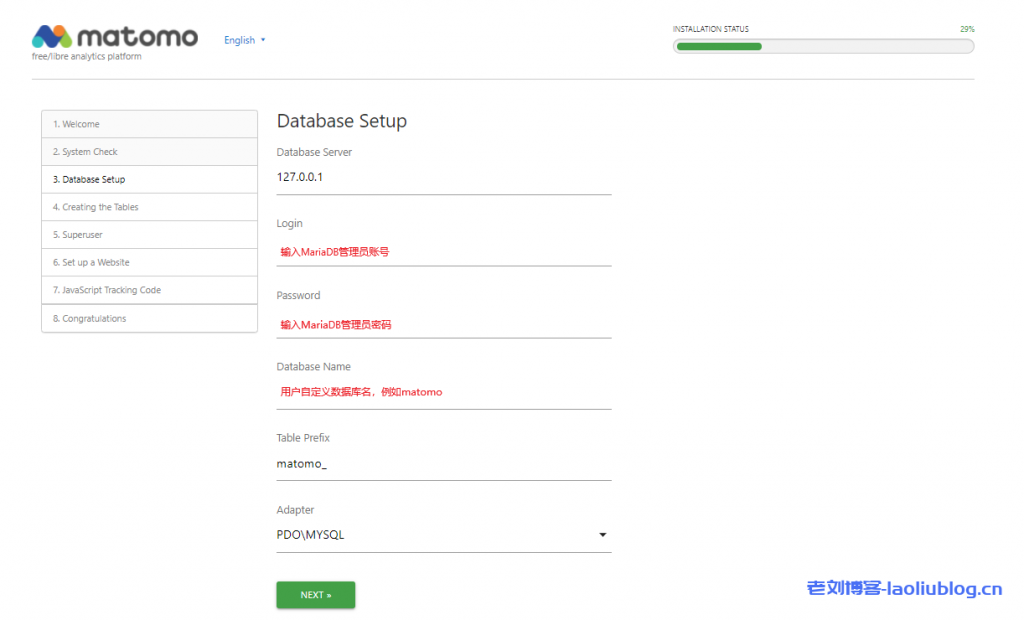Choose the Superuser step
Image resolution: width=1024 pixels, height=620 pixels.
pyautogui.click(x=149, y=235)
